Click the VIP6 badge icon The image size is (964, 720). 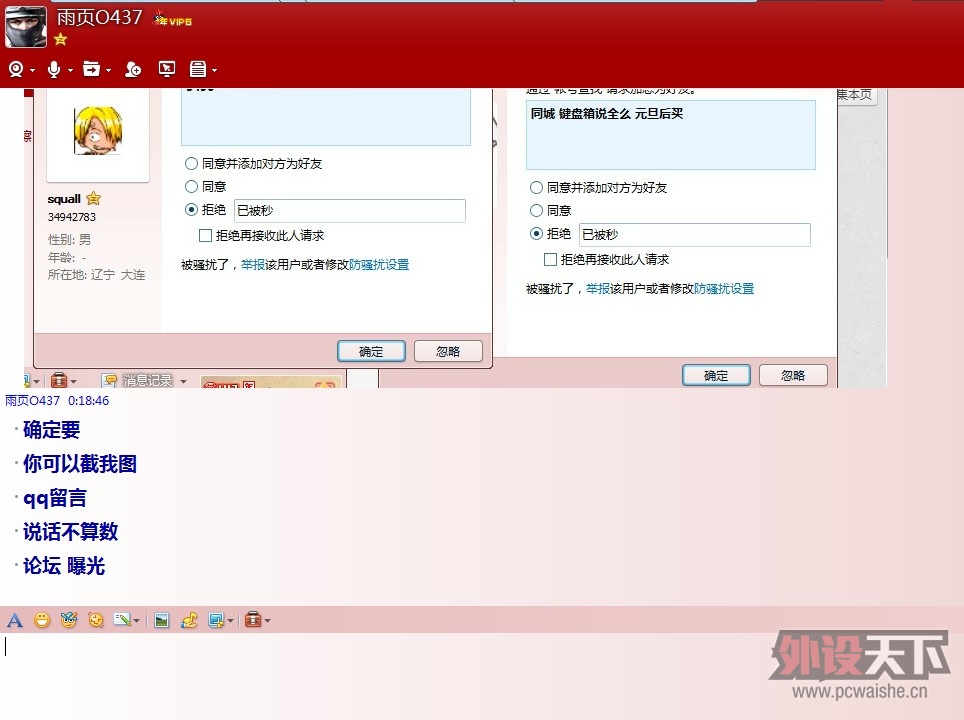click(173, 19)
